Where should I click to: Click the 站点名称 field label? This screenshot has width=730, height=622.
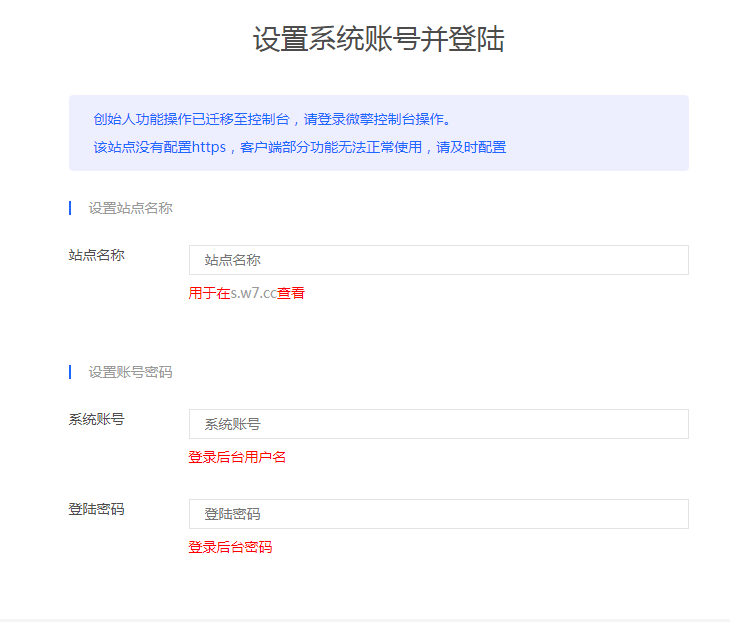tap(96, 255)
